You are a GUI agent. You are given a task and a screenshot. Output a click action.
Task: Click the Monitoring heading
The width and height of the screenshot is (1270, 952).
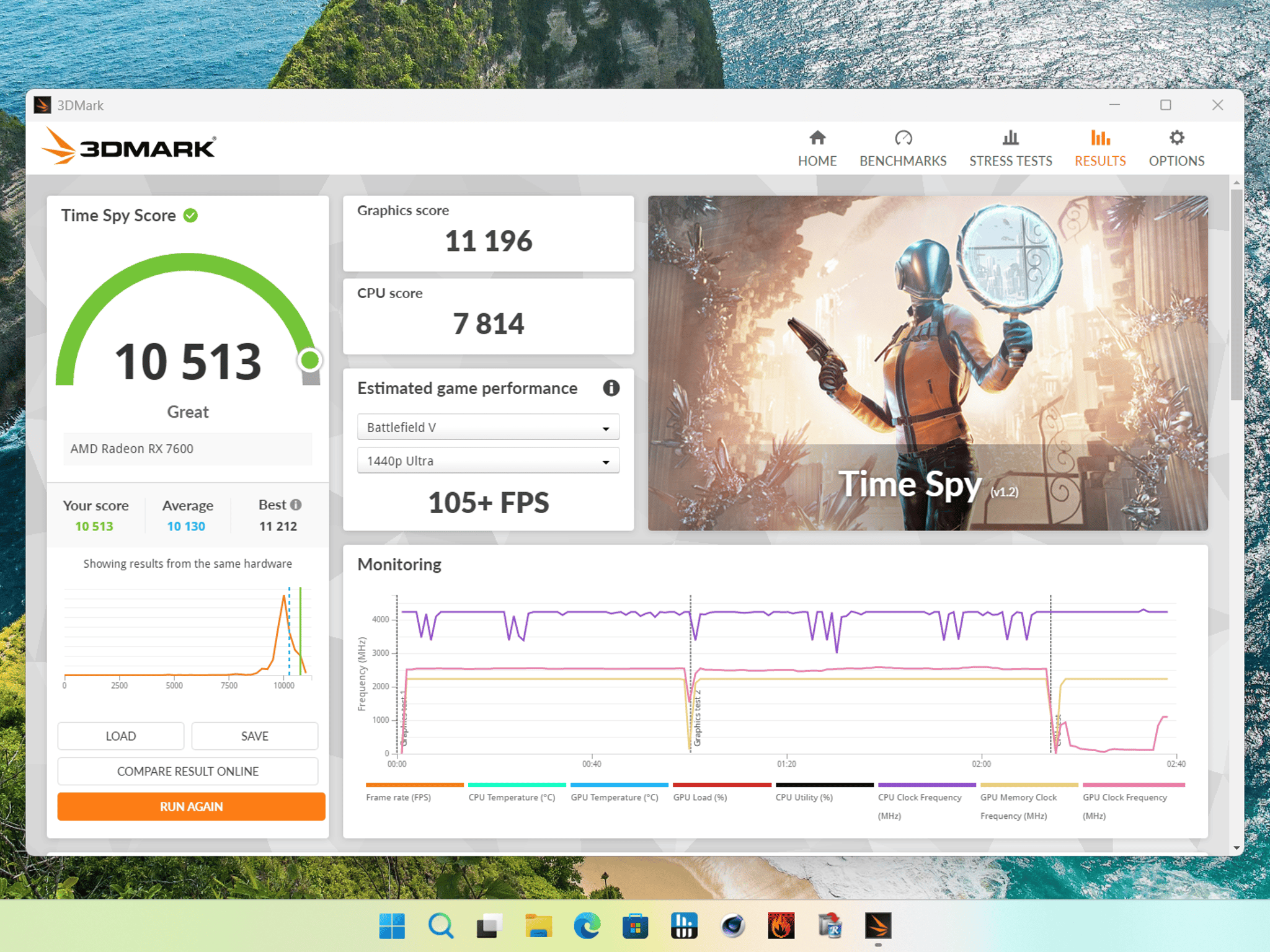pos(399,565)
